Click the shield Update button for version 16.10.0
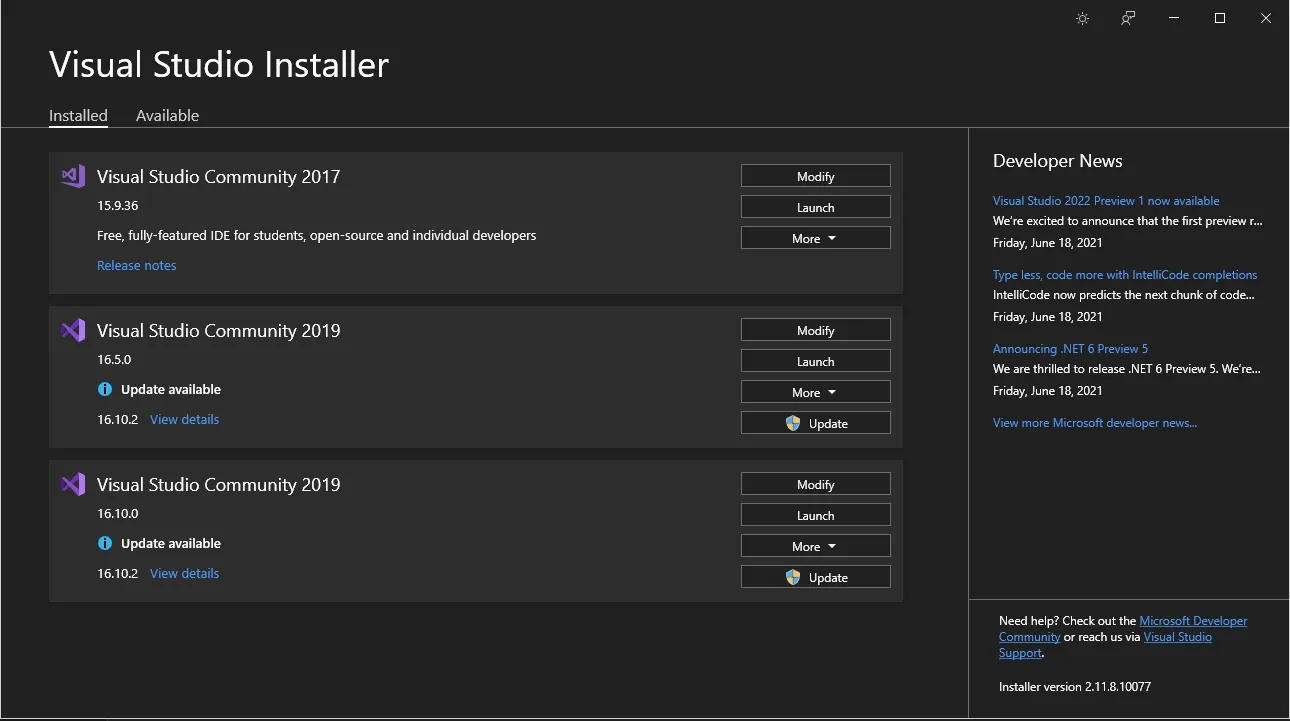Screen dimensions: 1290x721 [x=815, y=577]
